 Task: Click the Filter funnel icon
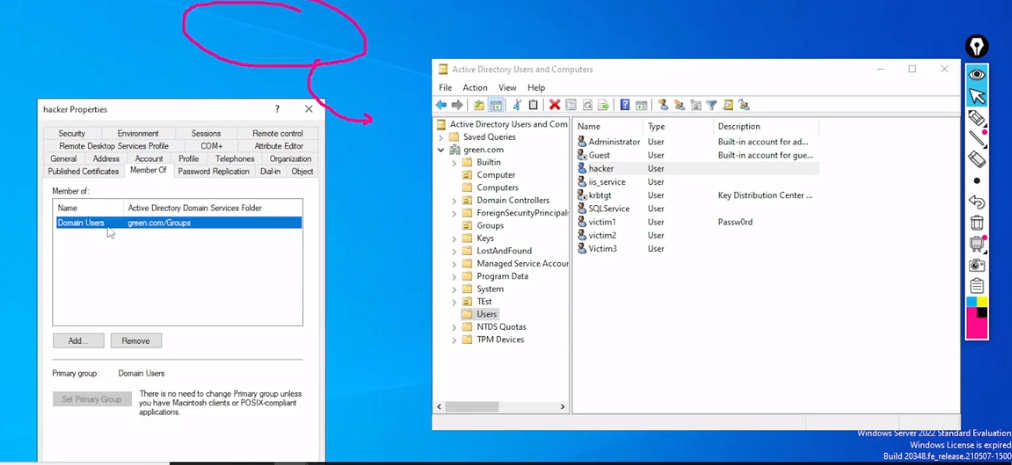pyautogui.click(x=711, y=105)
